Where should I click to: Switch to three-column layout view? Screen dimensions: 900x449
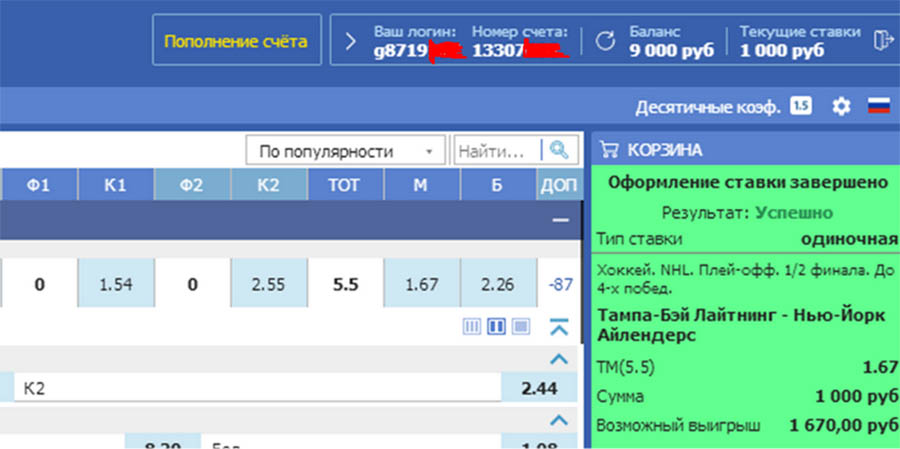coord(471,327)
